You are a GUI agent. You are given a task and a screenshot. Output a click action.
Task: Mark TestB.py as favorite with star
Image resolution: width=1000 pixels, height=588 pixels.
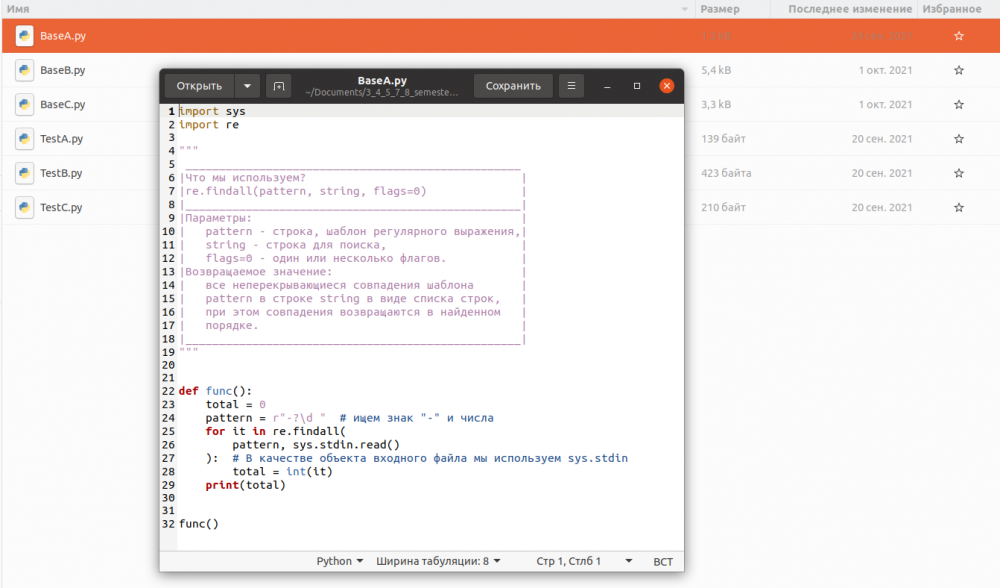(x=958, y=173)
